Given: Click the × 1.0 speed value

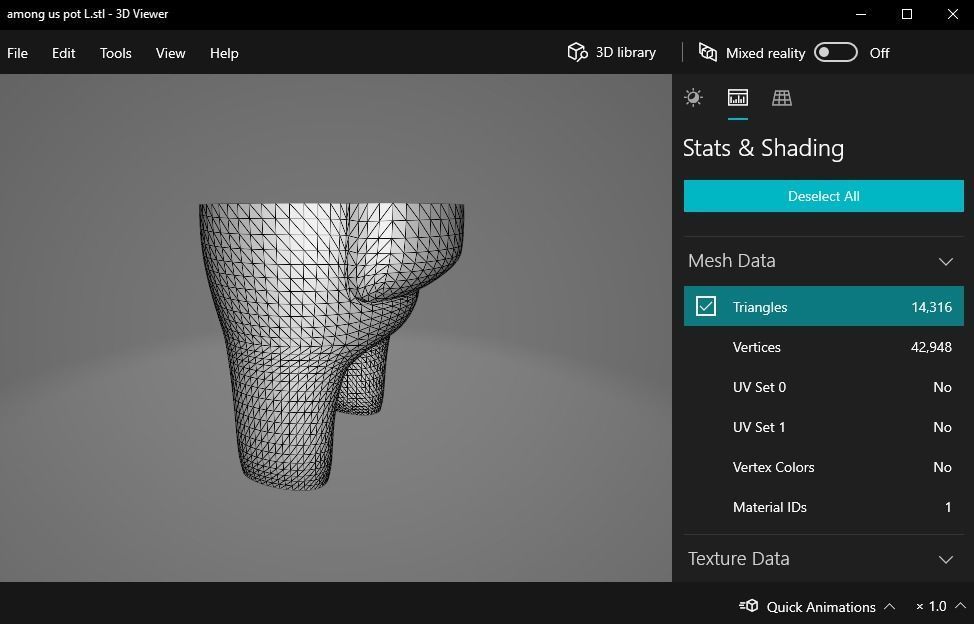Looking at the screenshot, I should tap(931, 606).
